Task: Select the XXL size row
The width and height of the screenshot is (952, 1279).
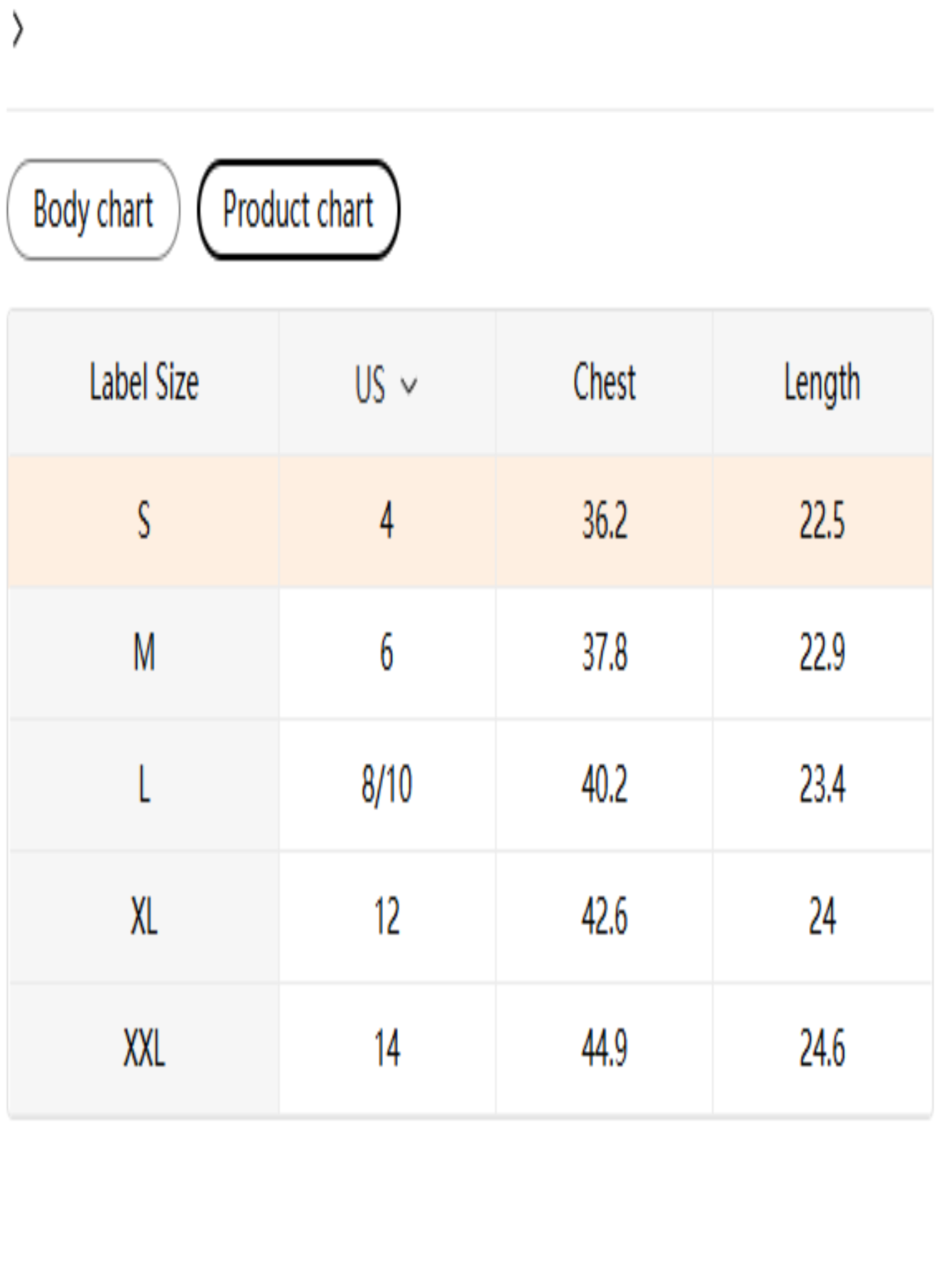Action: 144,1048
